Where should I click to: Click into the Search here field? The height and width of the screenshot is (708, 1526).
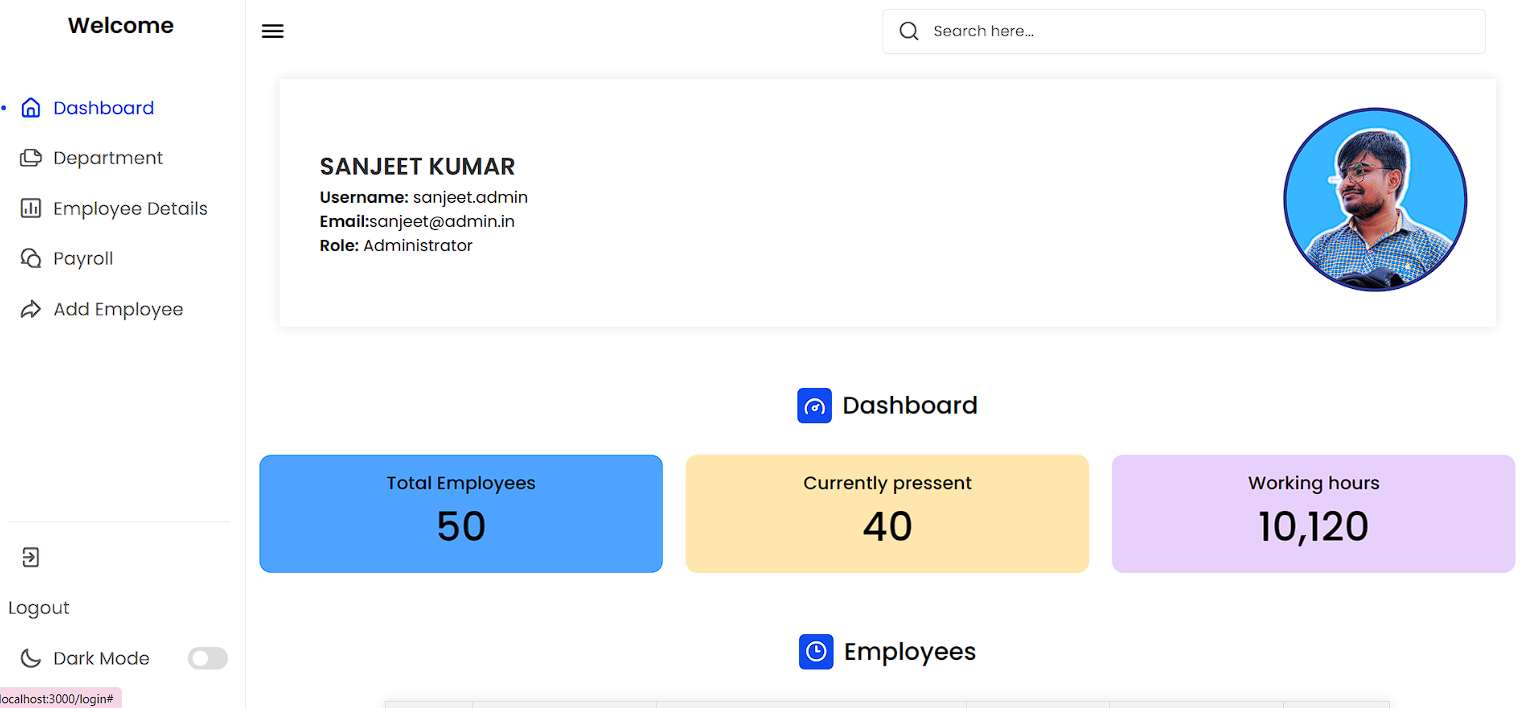pos(1184,31)
